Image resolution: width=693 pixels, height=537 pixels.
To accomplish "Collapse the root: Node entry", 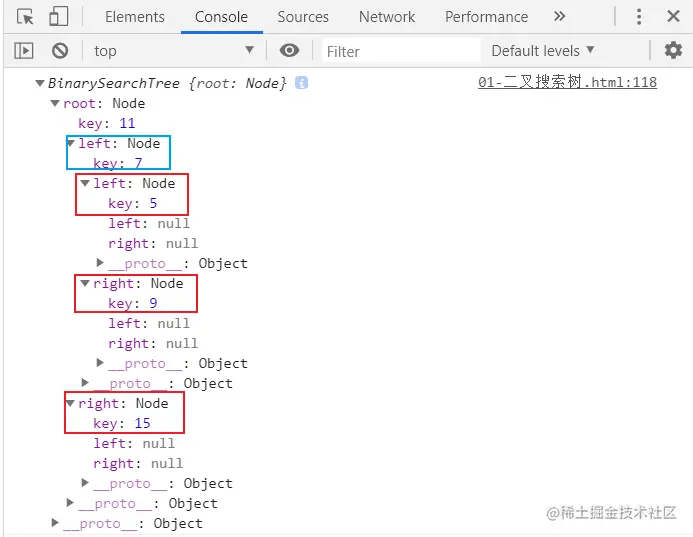I will point(55,103).
